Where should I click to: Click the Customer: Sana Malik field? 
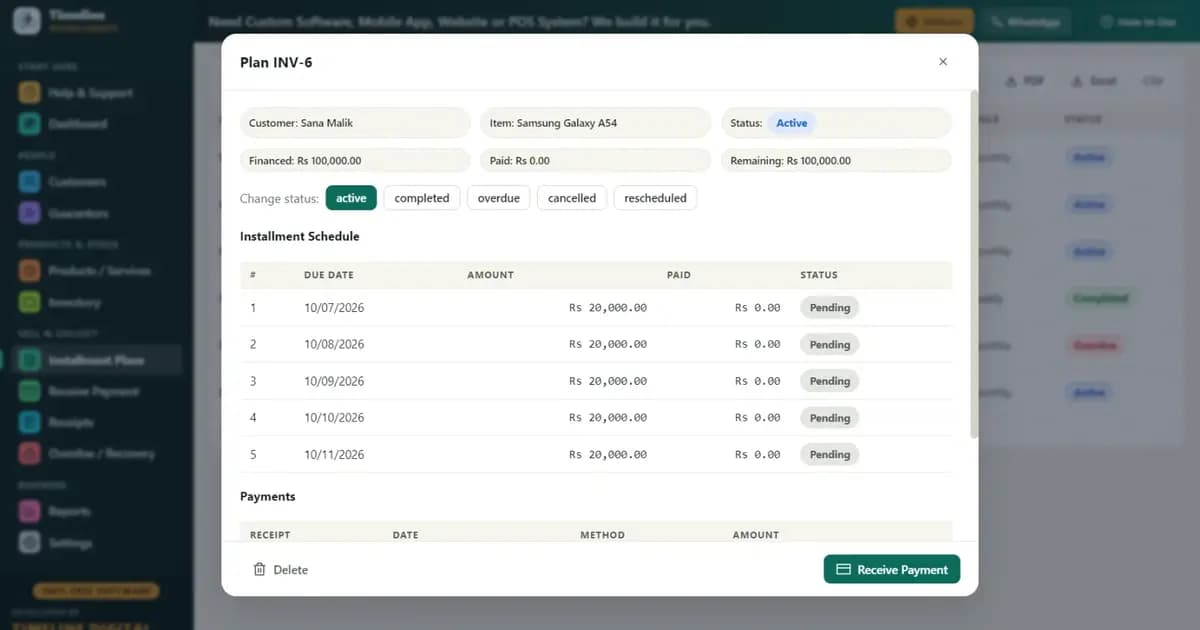[355, 123]
